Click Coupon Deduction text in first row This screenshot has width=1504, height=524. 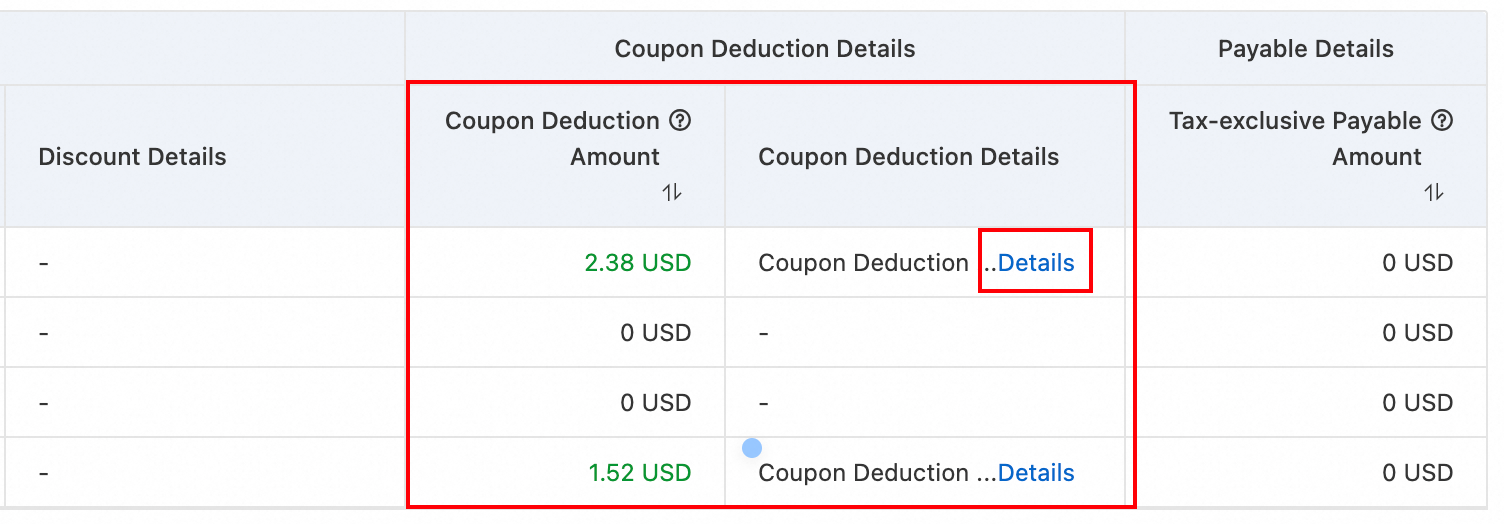864,263
